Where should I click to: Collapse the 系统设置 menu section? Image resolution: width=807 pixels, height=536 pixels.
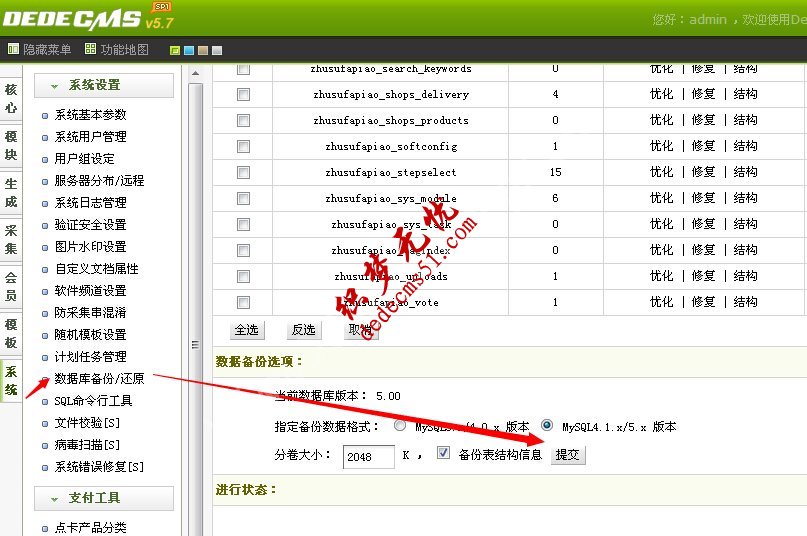click(104, 85)
